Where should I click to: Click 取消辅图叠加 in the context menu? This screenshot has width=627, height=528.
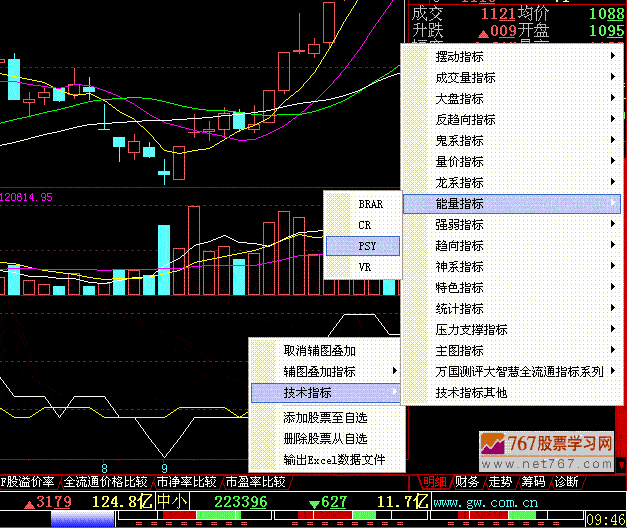pyautogui.click(x=320, y=351)
